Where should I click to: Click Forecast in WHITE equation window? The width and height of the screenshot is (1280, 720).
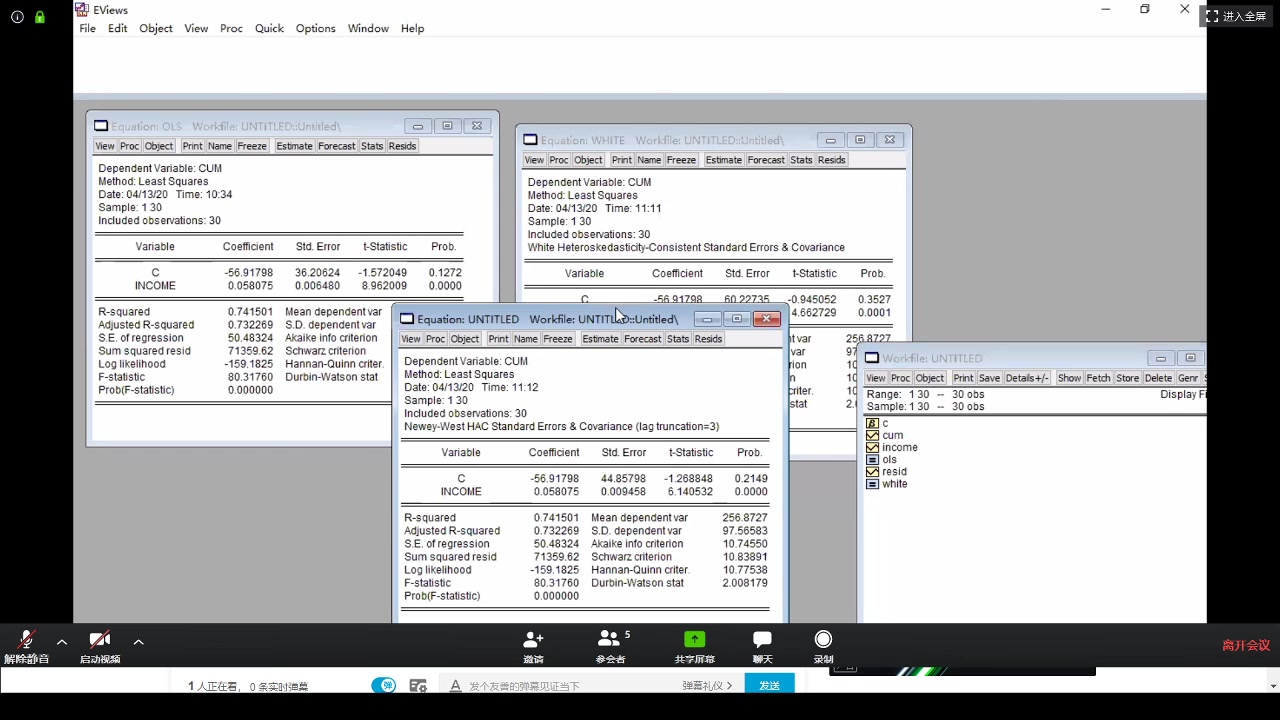coord(766,160)
